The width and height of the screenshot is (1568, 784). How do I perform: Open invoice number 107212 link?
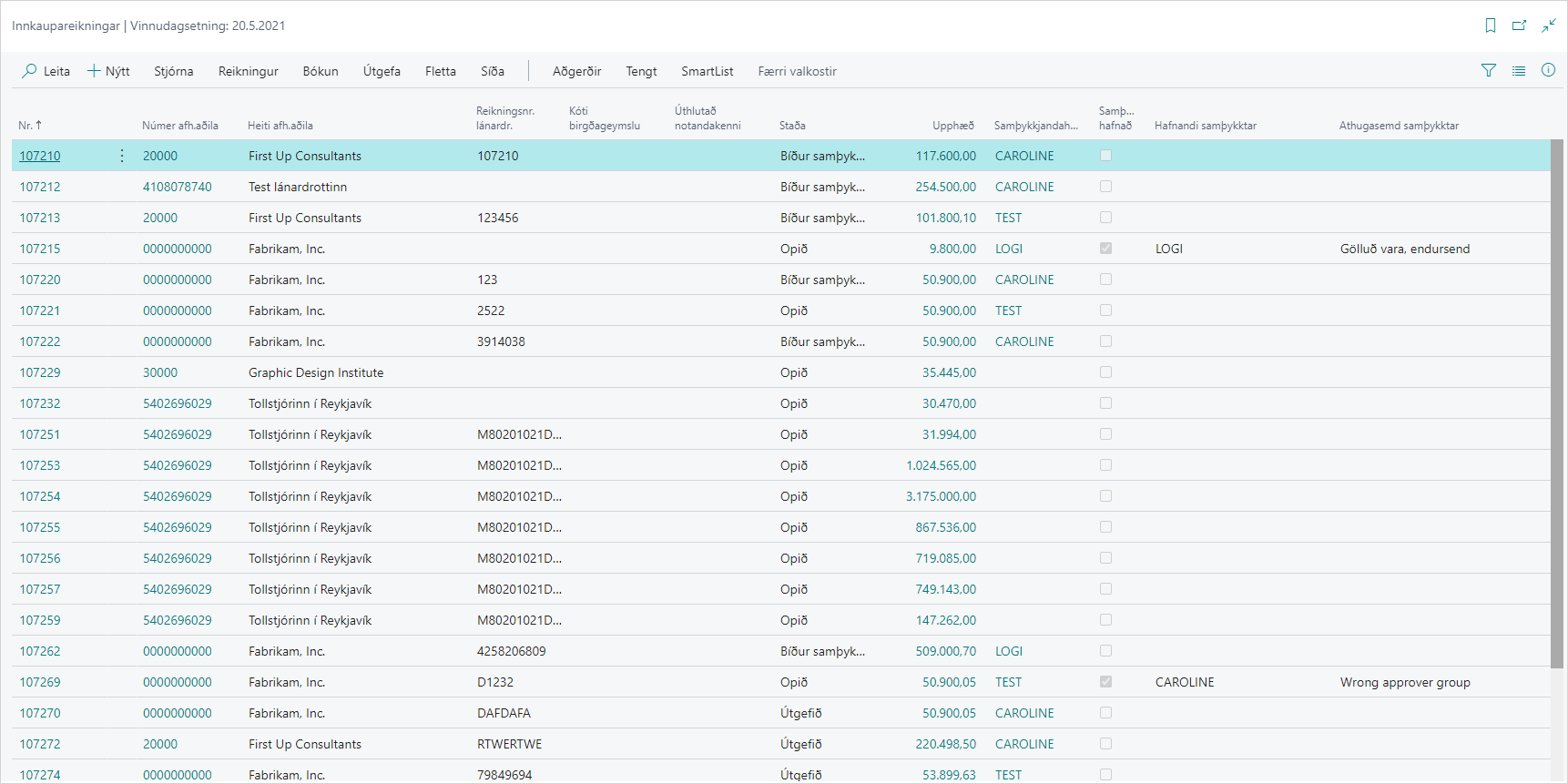(40, 187)
